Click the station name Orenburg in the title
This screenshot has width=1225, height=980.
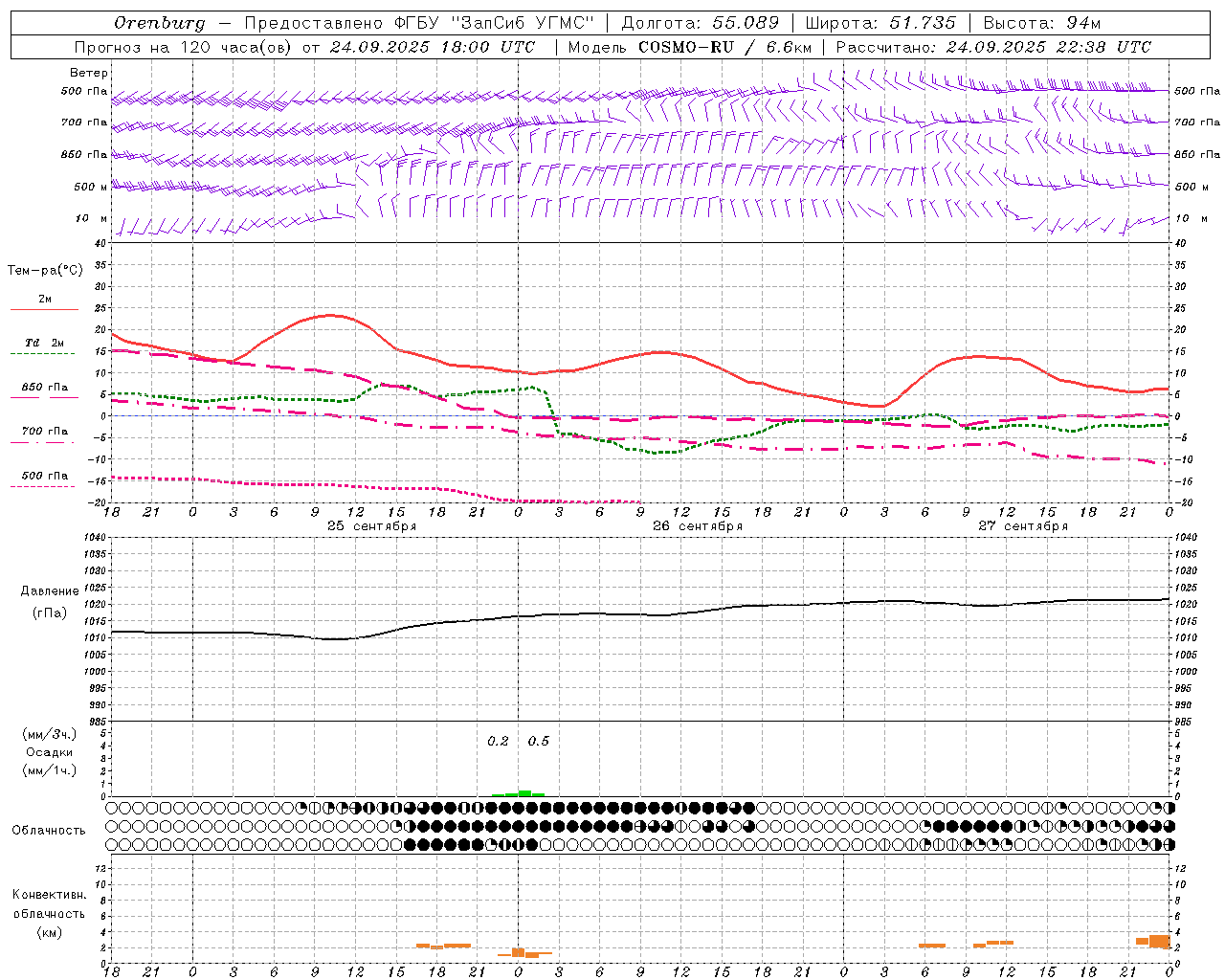click(159, 23)
